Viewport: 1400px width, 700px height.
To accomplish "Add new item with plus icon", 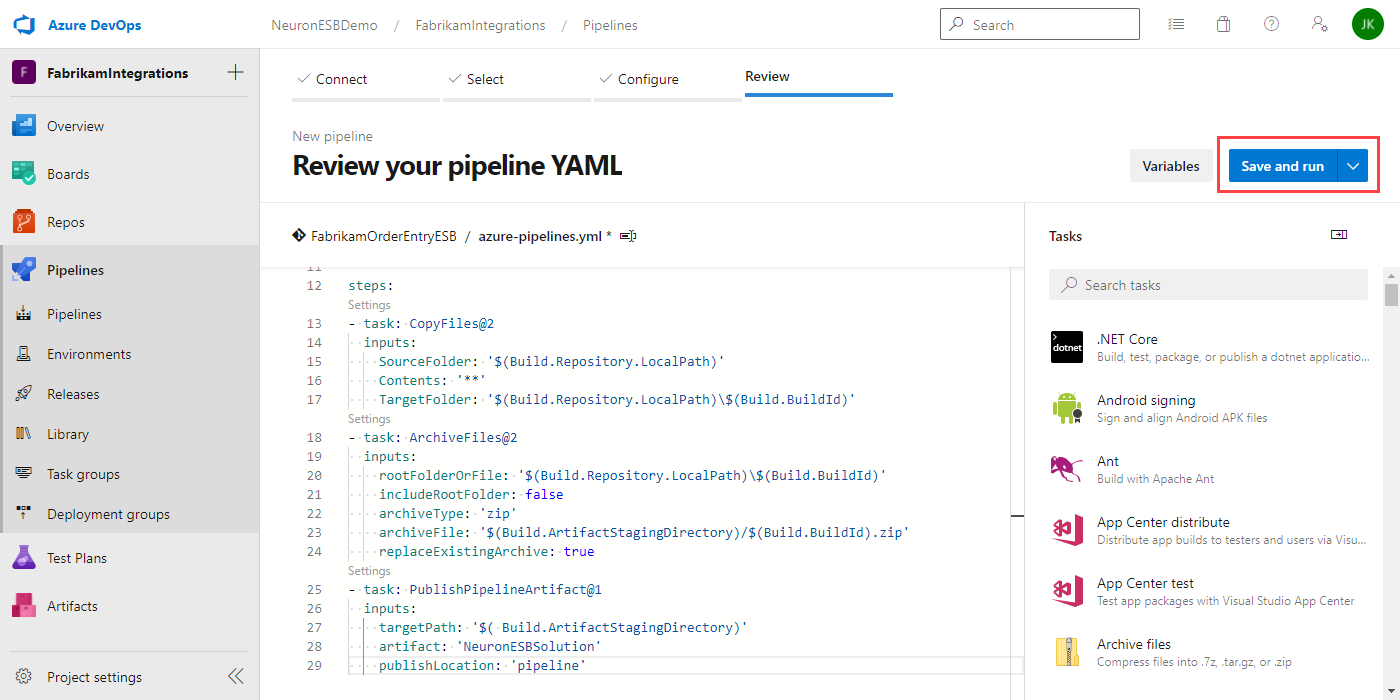I will tap(236, 72).
